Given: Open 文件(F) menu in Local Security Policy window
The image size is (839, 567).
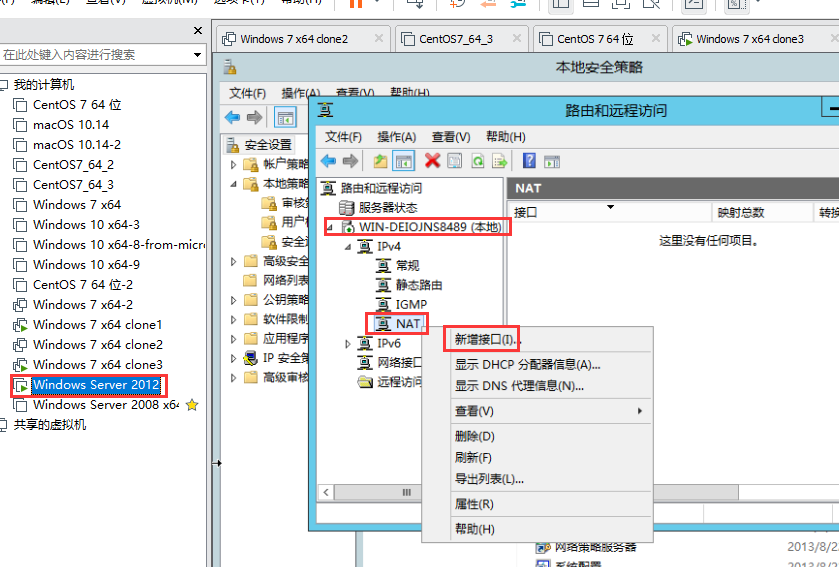Looking at the screenshot, I should click(x=247, y=93).
